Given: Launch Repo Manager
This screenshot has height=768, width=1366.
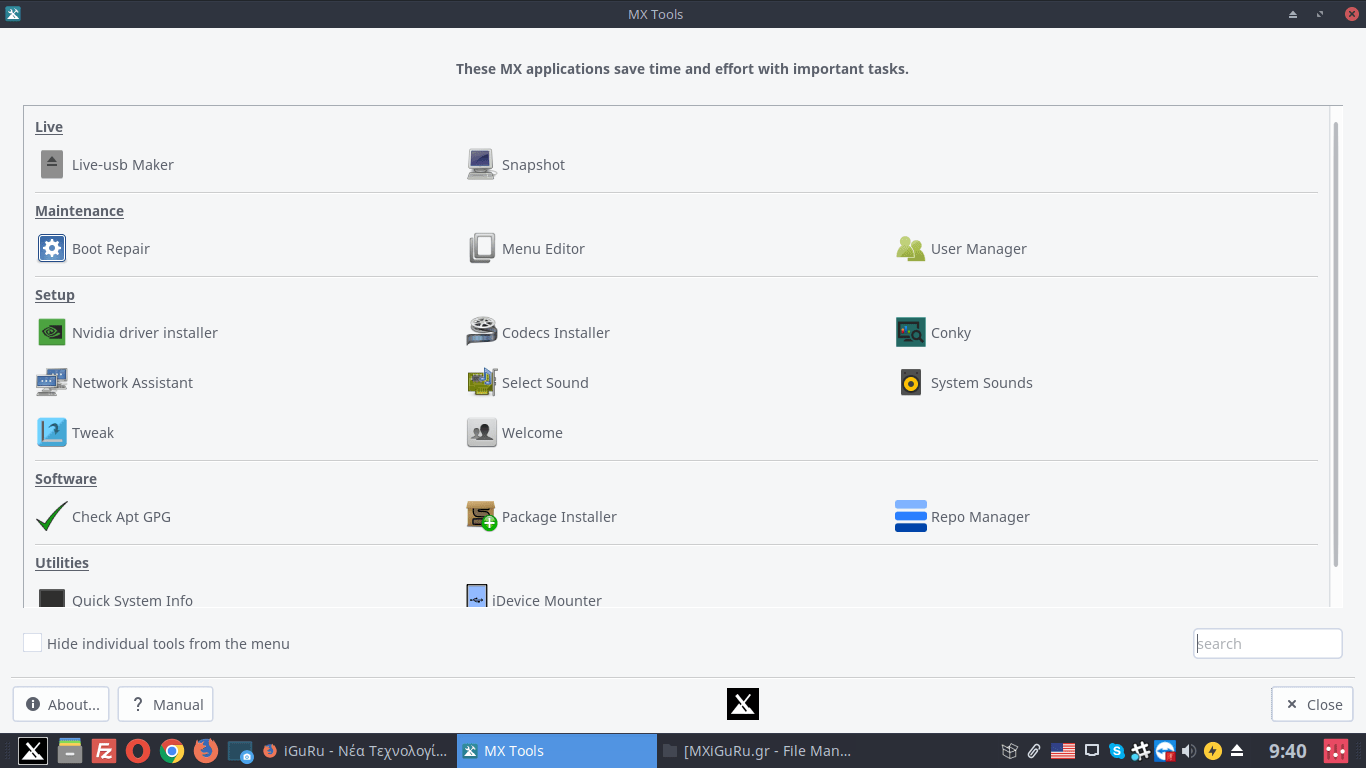Looking at the screenshot, I should (x=962, y=517).
